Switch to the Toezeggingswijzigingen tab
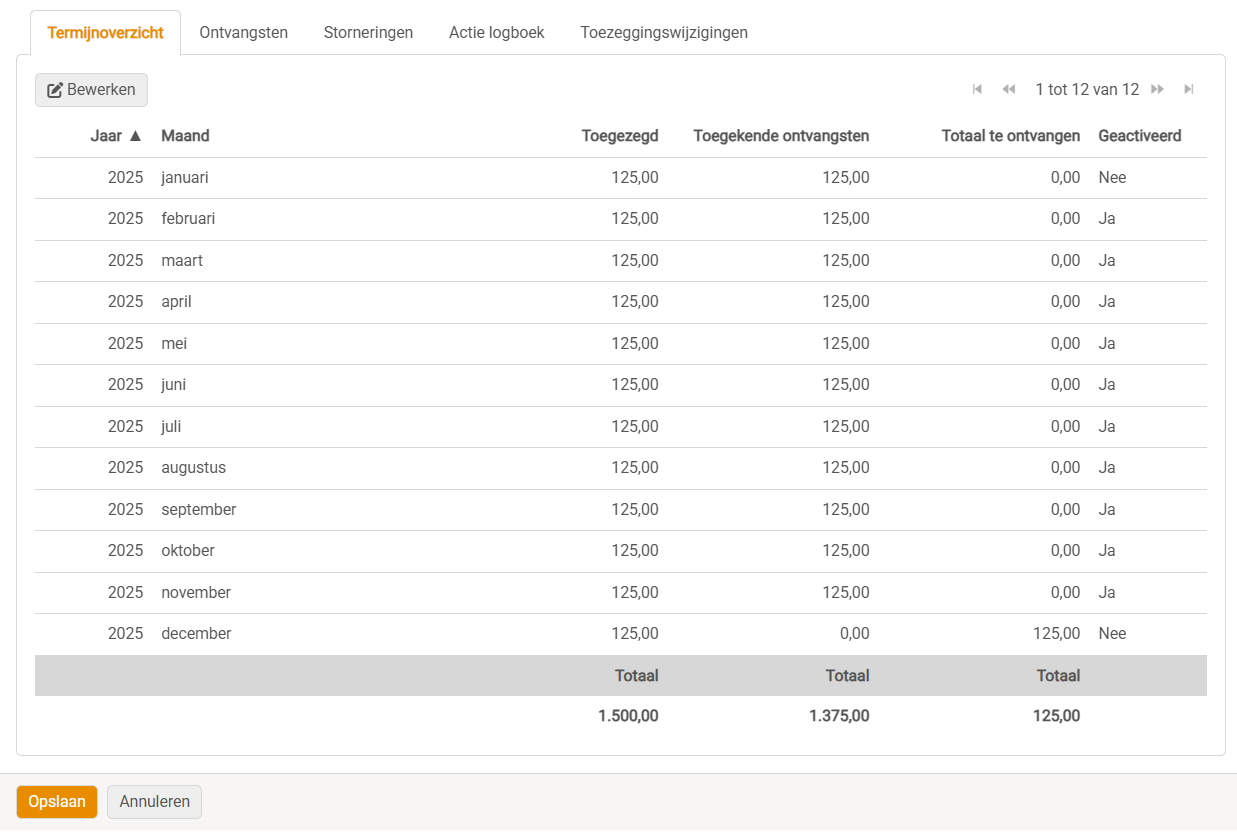 (x=664, y=33)
